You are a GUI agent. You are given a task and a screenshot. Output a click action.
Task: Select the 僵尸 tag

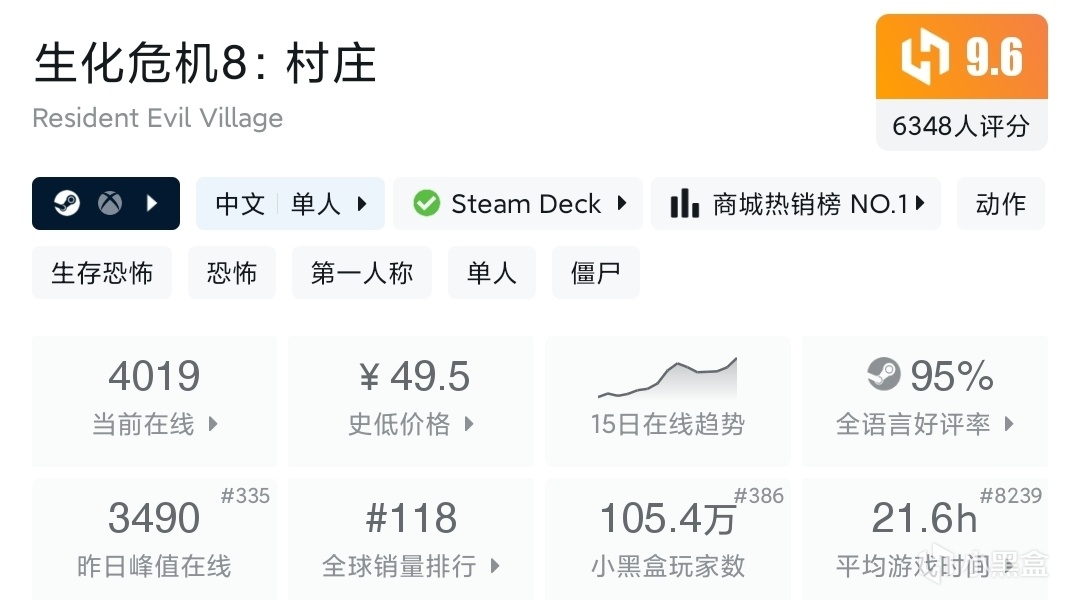595,273
